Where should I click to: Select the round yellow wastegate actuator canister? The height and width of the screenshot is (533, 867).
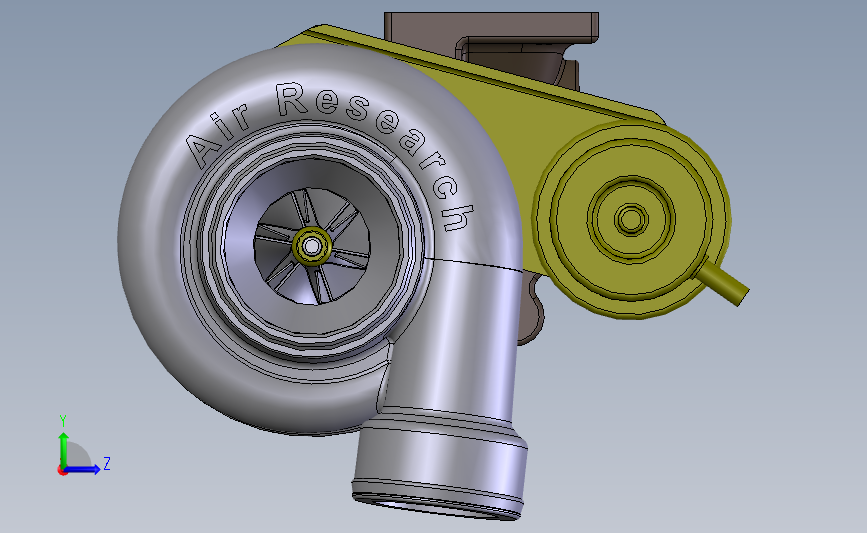point(631,220)
